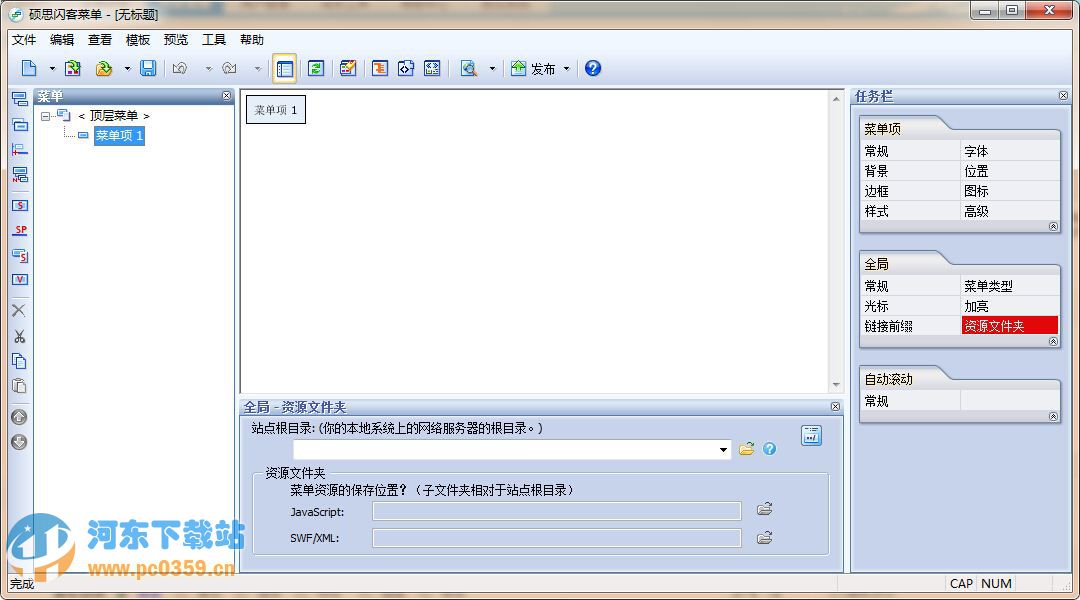Cut the selected menu item
1080x600 pixels.
point(20,337)
